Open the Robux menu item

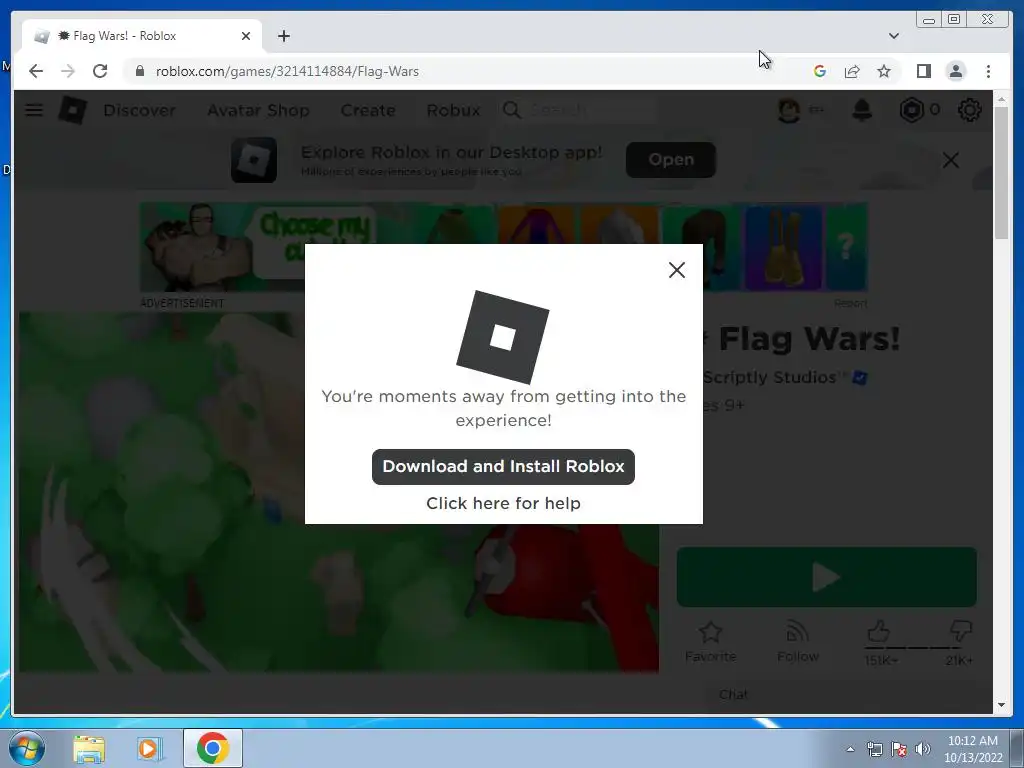[x=453, y=110]
